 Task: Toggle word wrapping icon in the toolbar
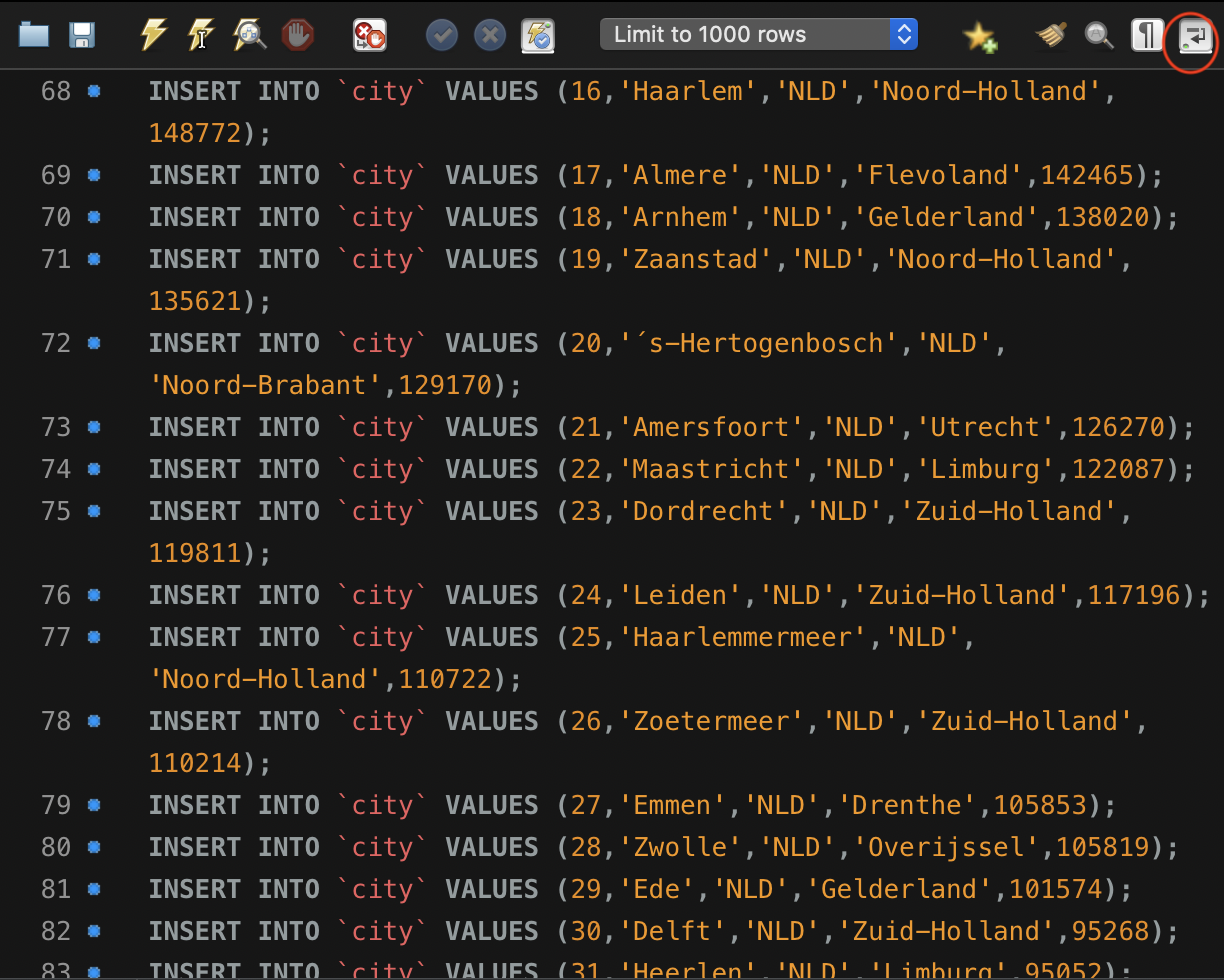click(1194, 37)
